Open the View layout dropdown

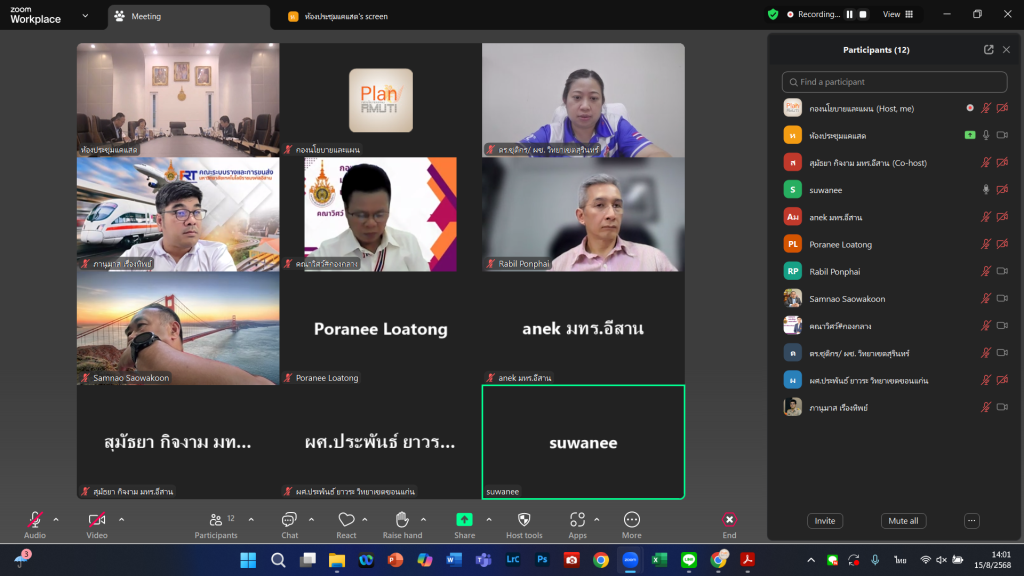pos(897,15)
